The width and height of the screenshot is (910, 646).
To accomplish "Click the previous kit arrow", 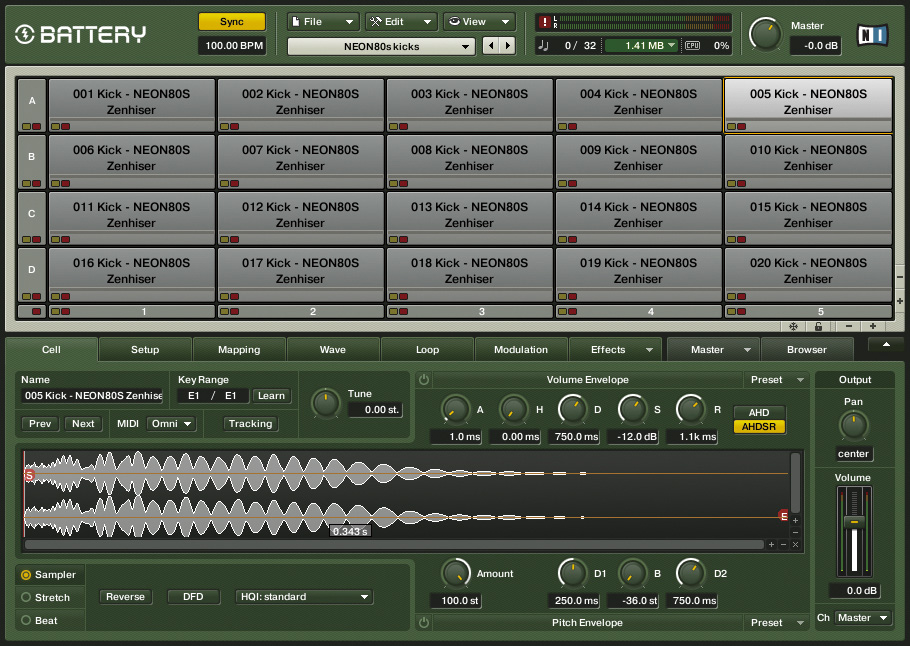I will (x=492, y=45).
